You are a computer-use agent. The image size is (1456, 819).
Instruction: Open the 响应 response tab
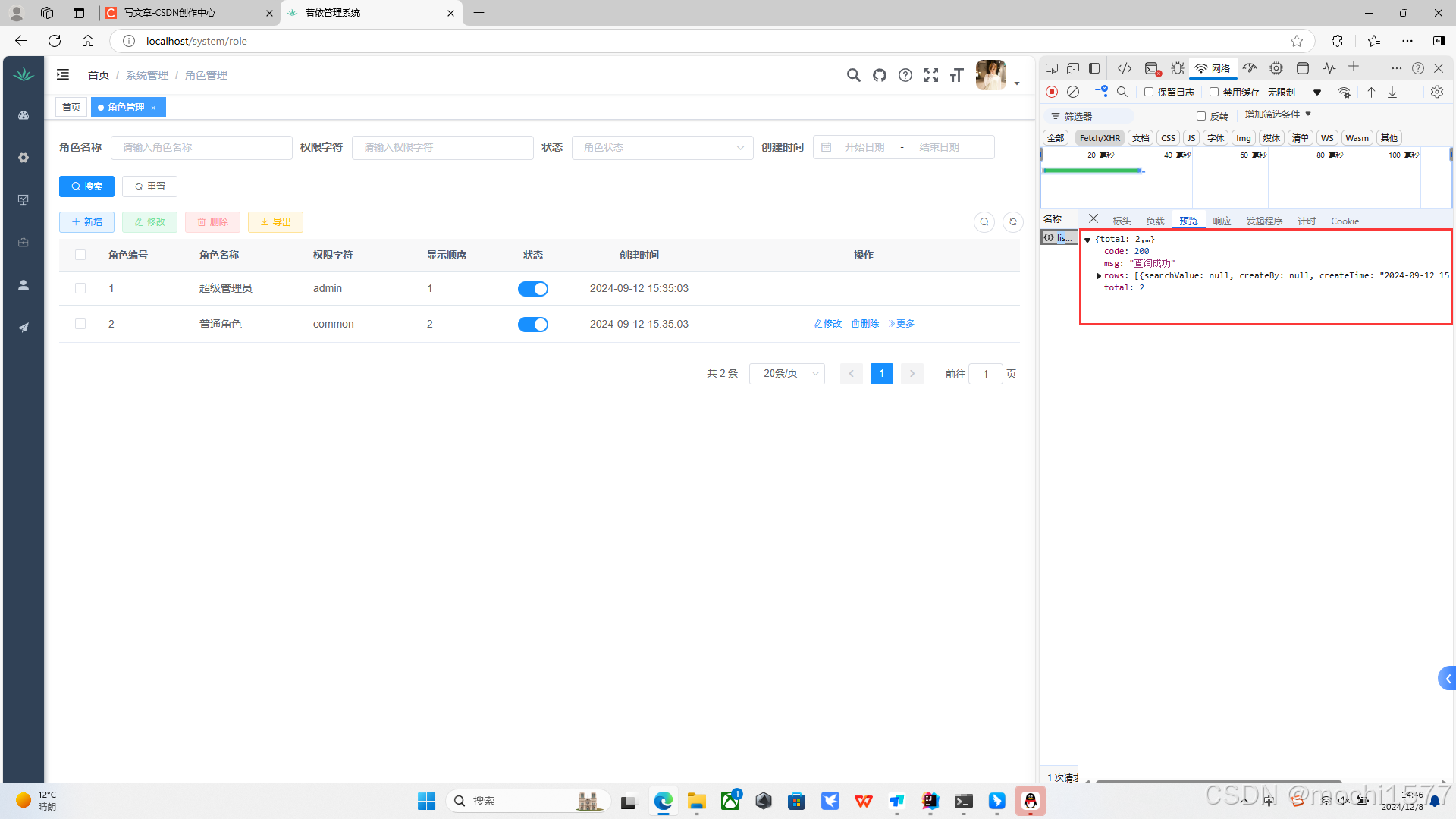(1222, 221)
